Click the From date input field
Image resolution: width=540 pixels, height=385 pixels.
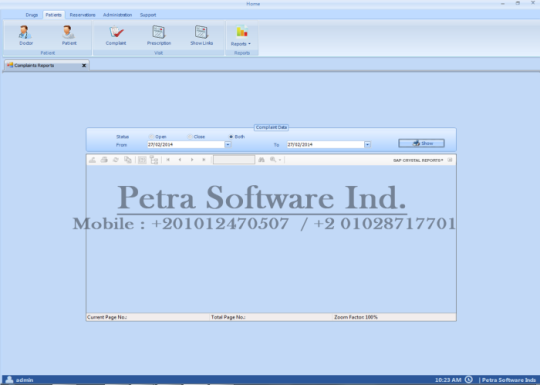pos(186,145)
